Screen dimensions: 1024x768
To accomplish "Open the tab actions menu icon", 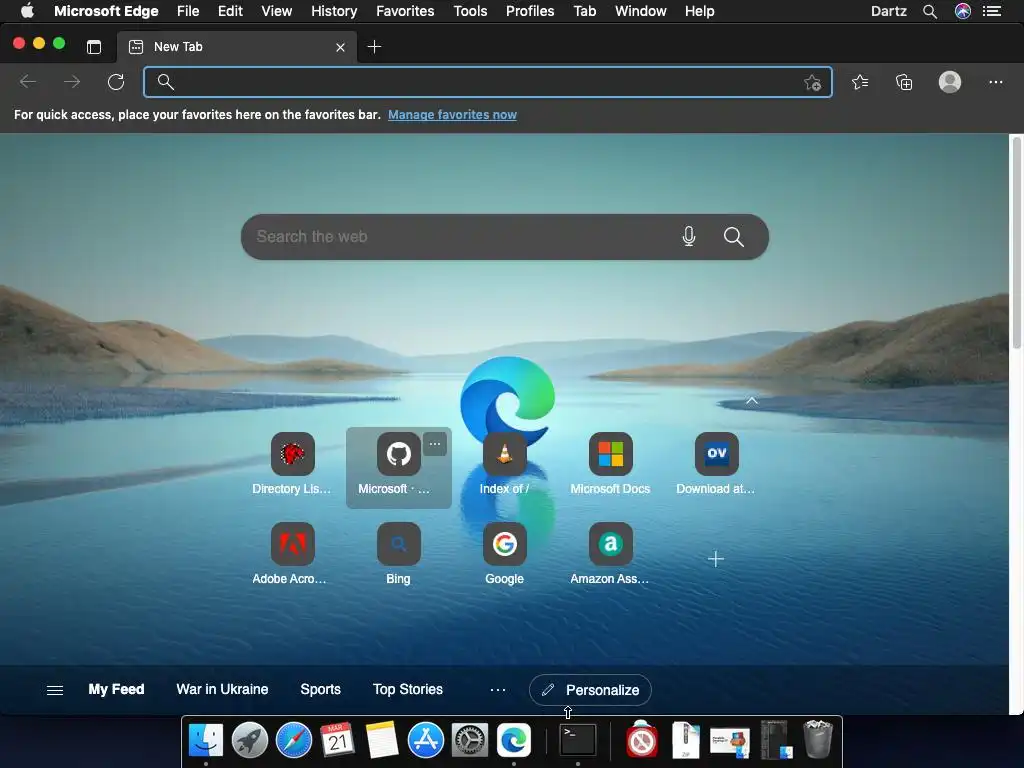I will click(x=94, y=47).
